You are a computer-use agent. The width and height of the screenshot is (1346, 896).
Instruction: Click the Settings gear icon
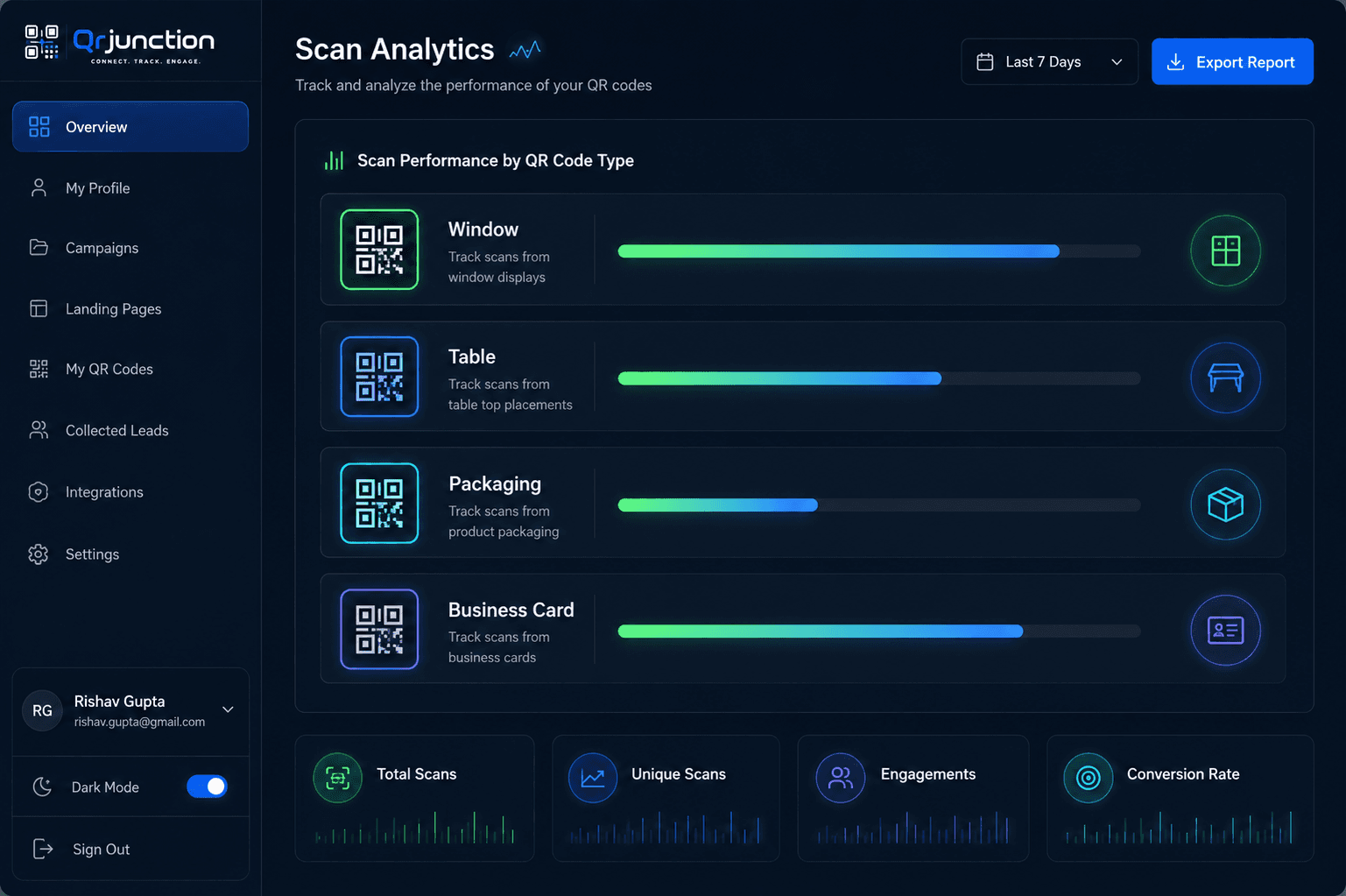pos(39,554)
